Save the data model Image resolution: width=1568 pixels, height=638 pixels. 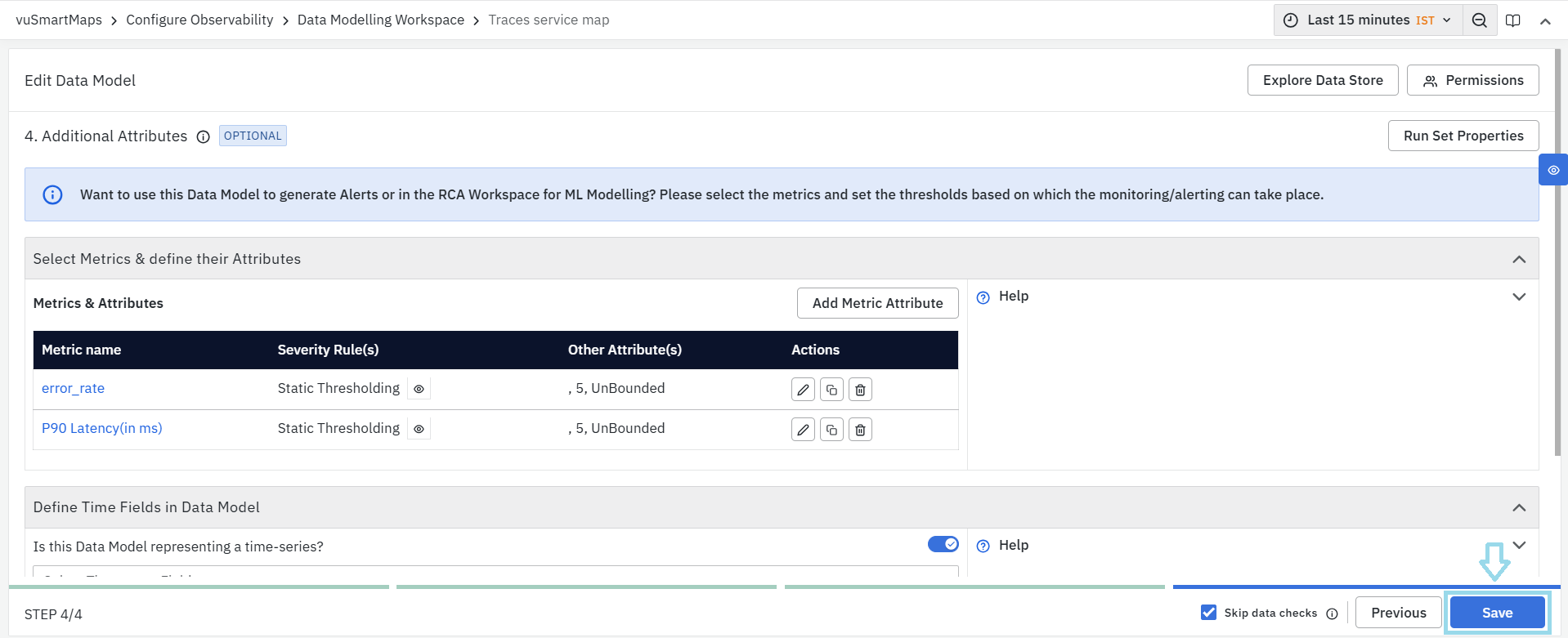[x=1497, y=613]
